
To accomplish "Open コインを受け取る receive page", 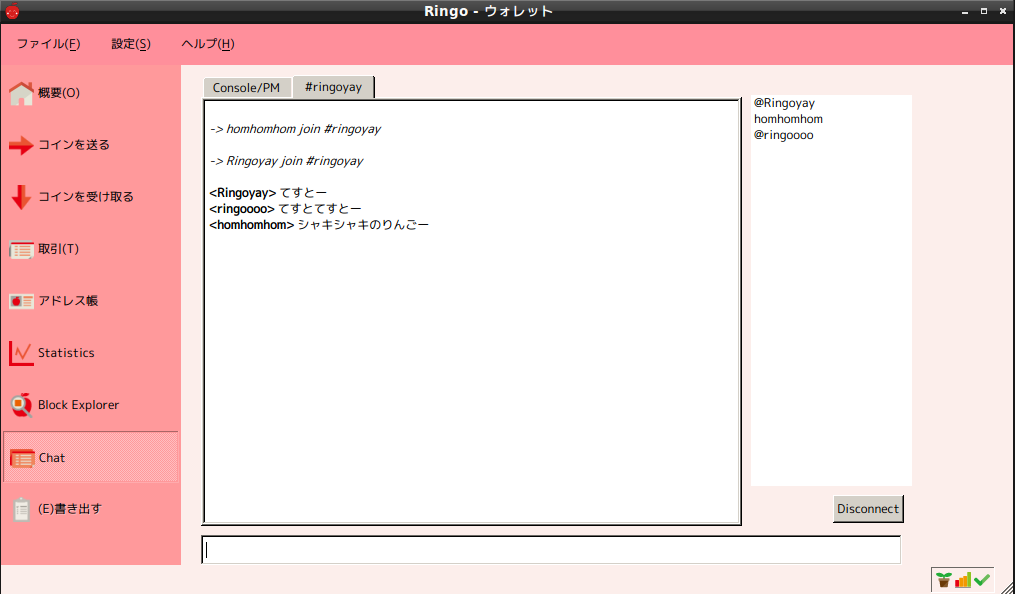I will (x=91, y=197).
